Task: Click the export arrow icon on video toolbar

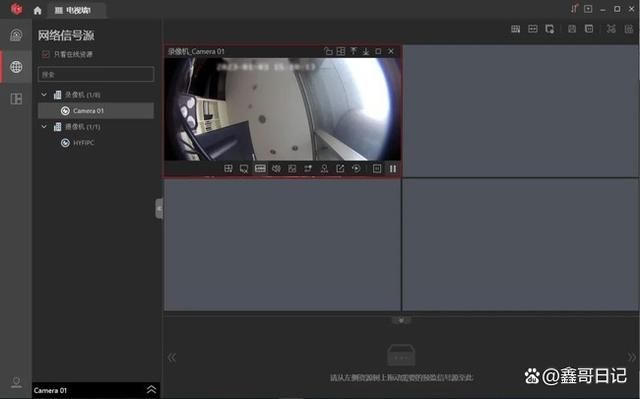Action: pyautogui.click(x=340, y=168)
